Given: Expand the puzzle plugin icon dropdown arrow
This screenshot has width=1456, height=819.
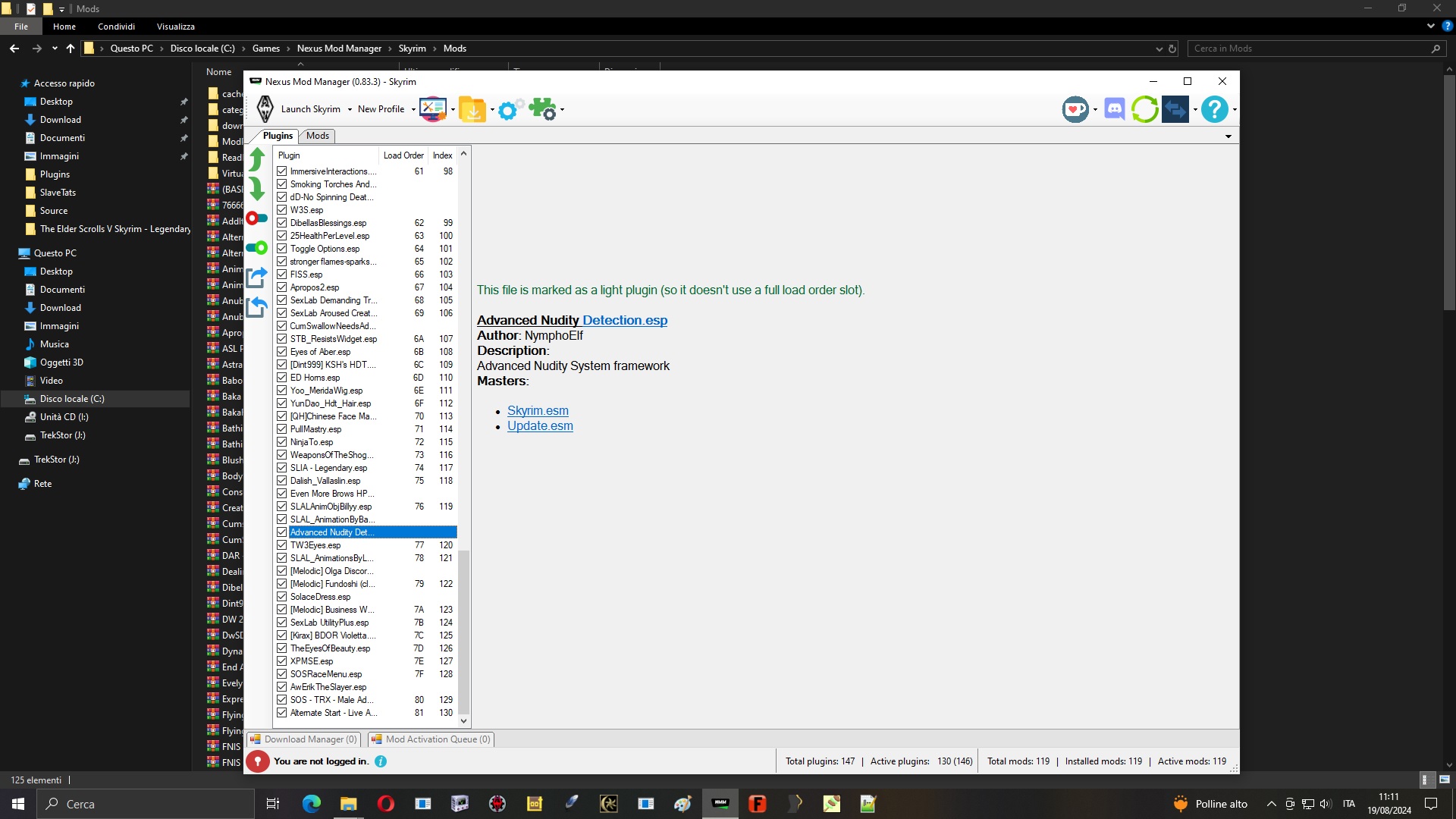Looking at the screenshot, I should pos(562,110).
